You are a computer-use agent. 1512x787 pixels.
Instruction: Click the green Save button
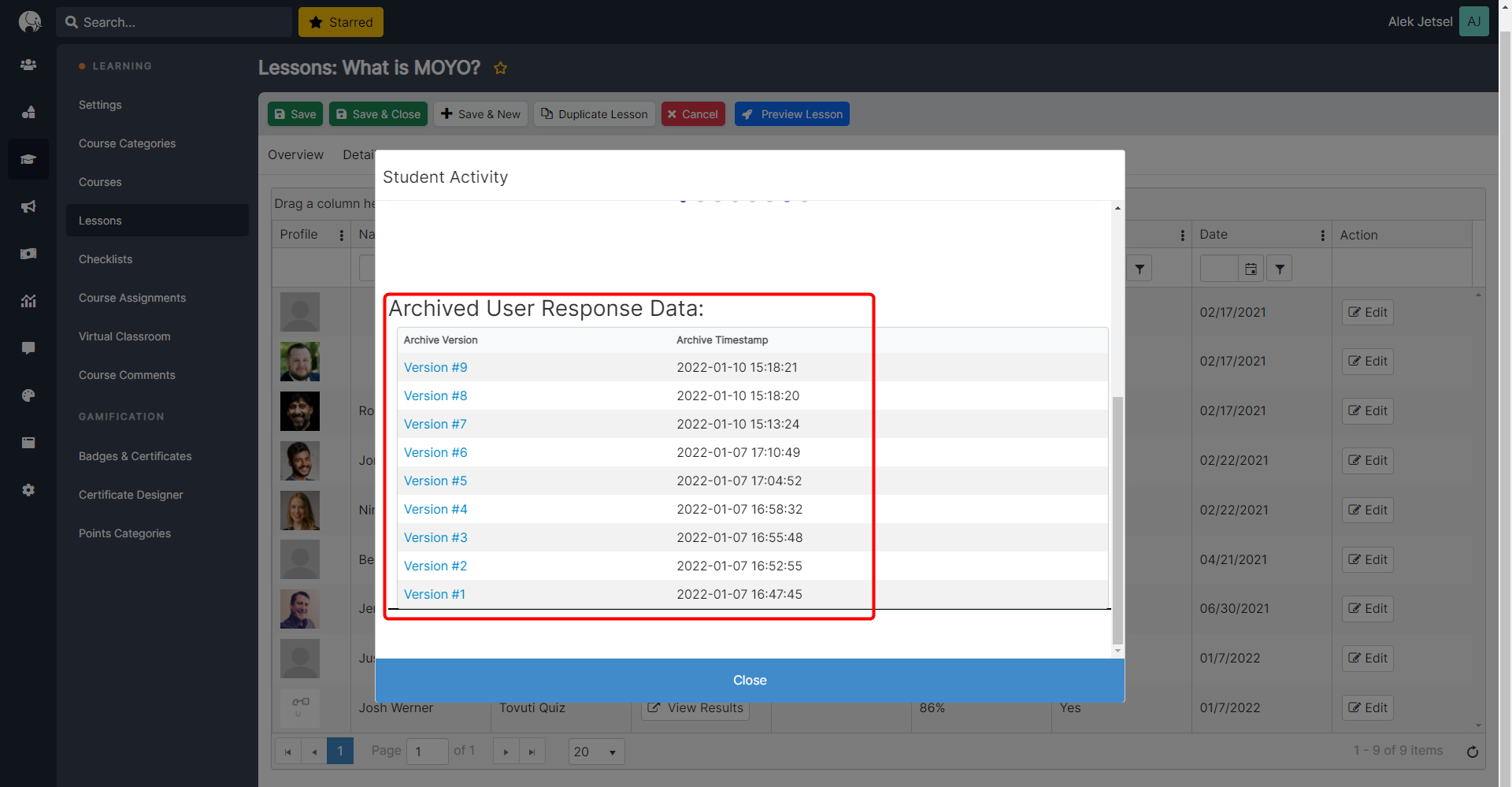[x=295, y=114]
